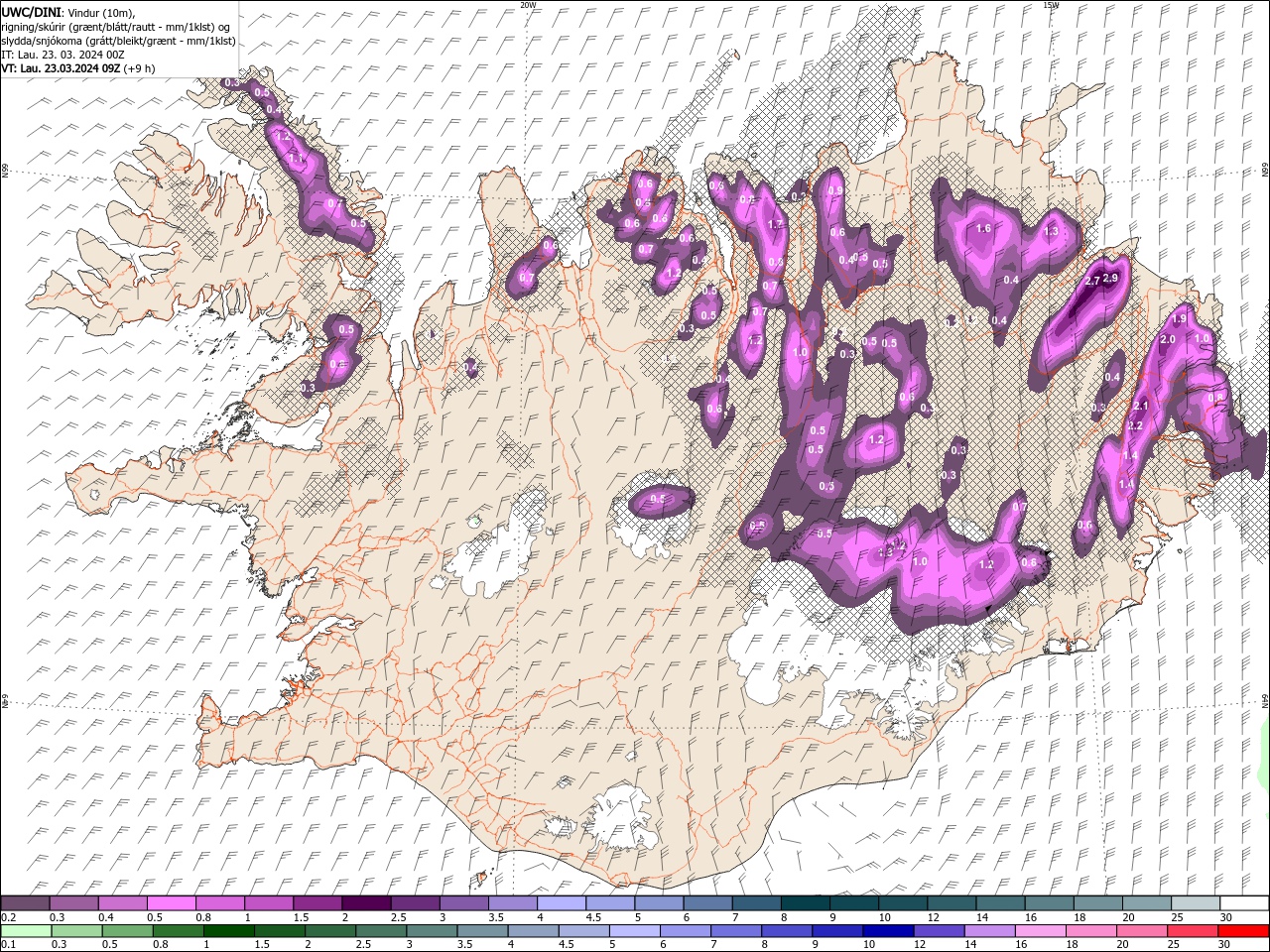Click the initial time line 'IT: Lau. 23. 03. 2024 00Z'

61,55
